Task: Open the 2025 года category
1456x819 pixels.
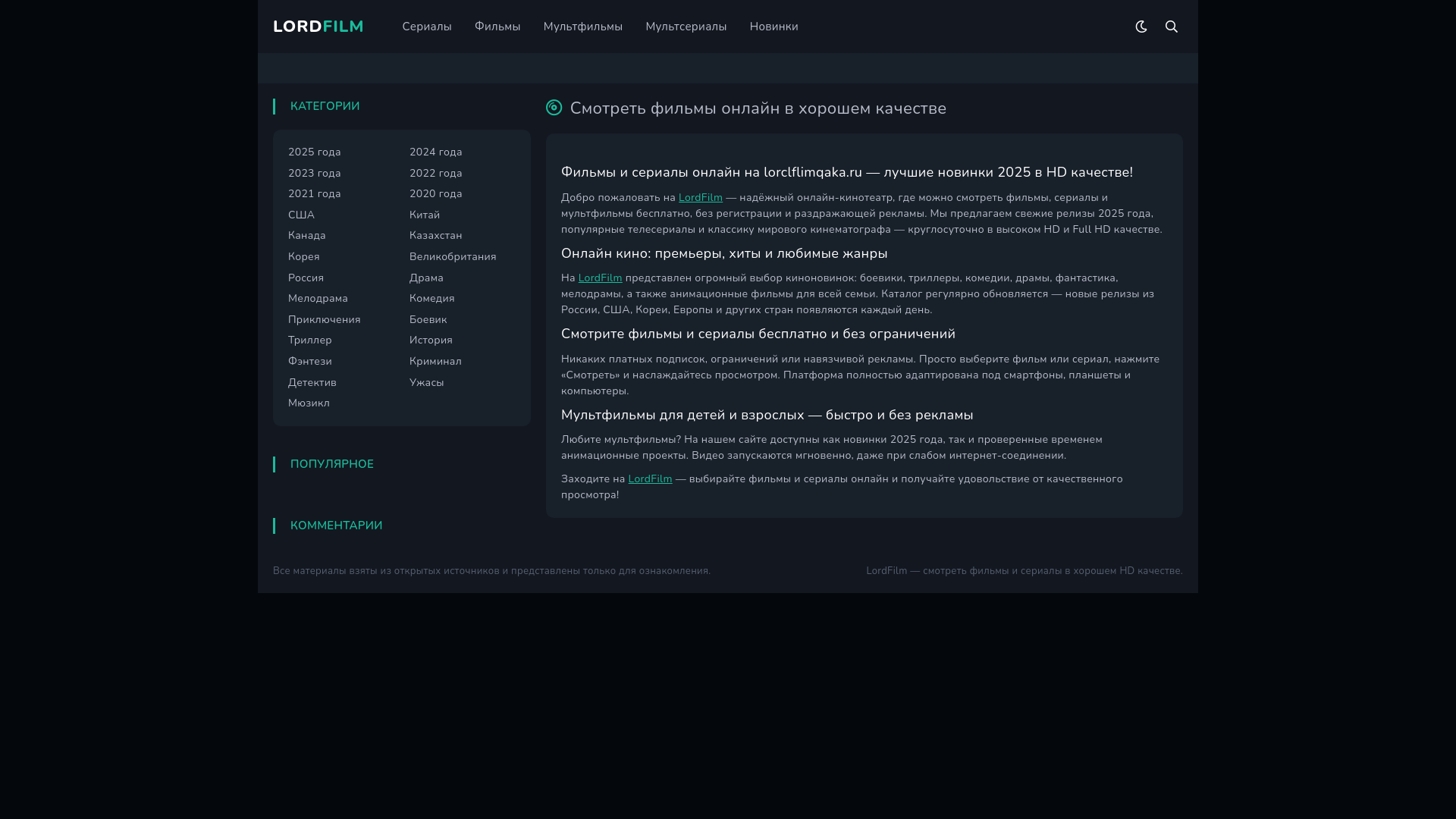Action: click(x=314, y=152)
